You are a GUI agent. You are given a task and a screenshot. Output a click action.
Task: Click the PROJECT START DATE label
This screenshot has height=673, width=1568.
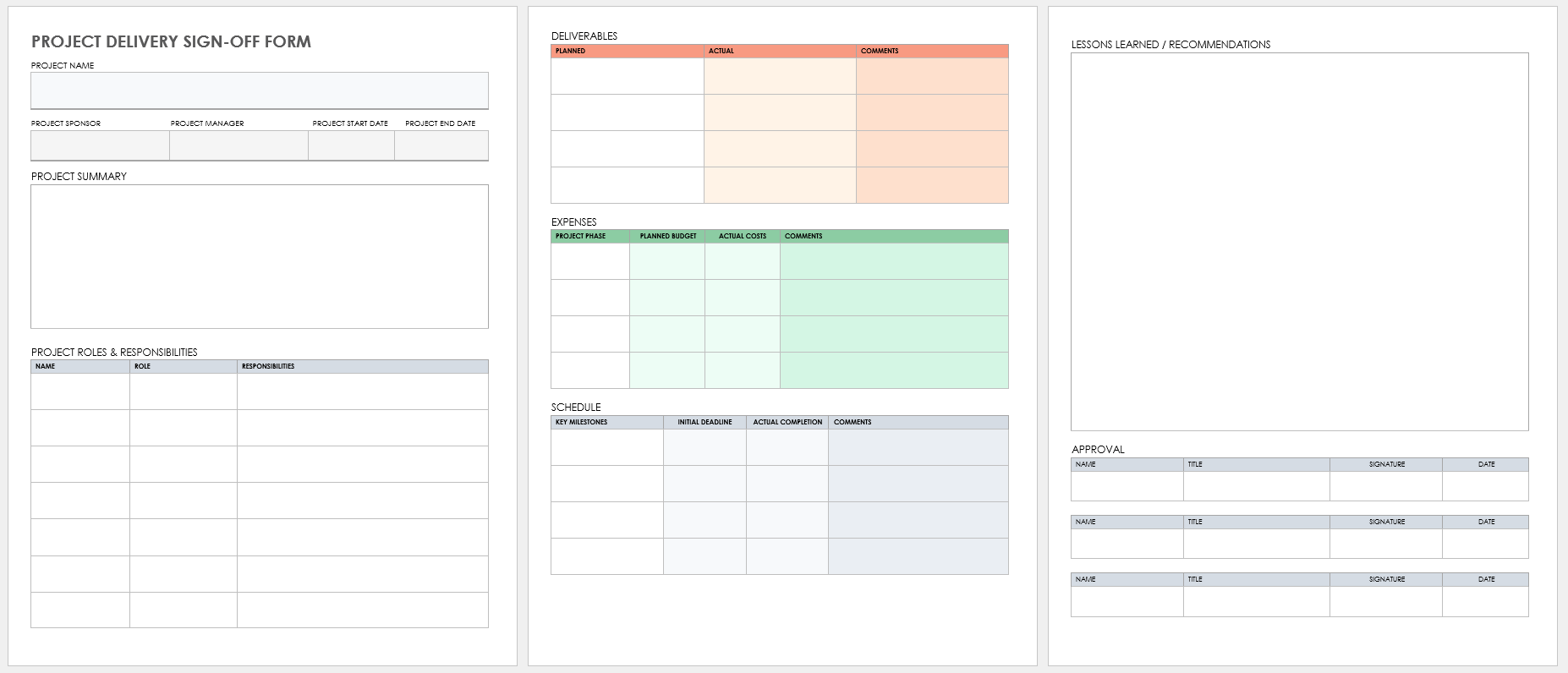(350, 123)
